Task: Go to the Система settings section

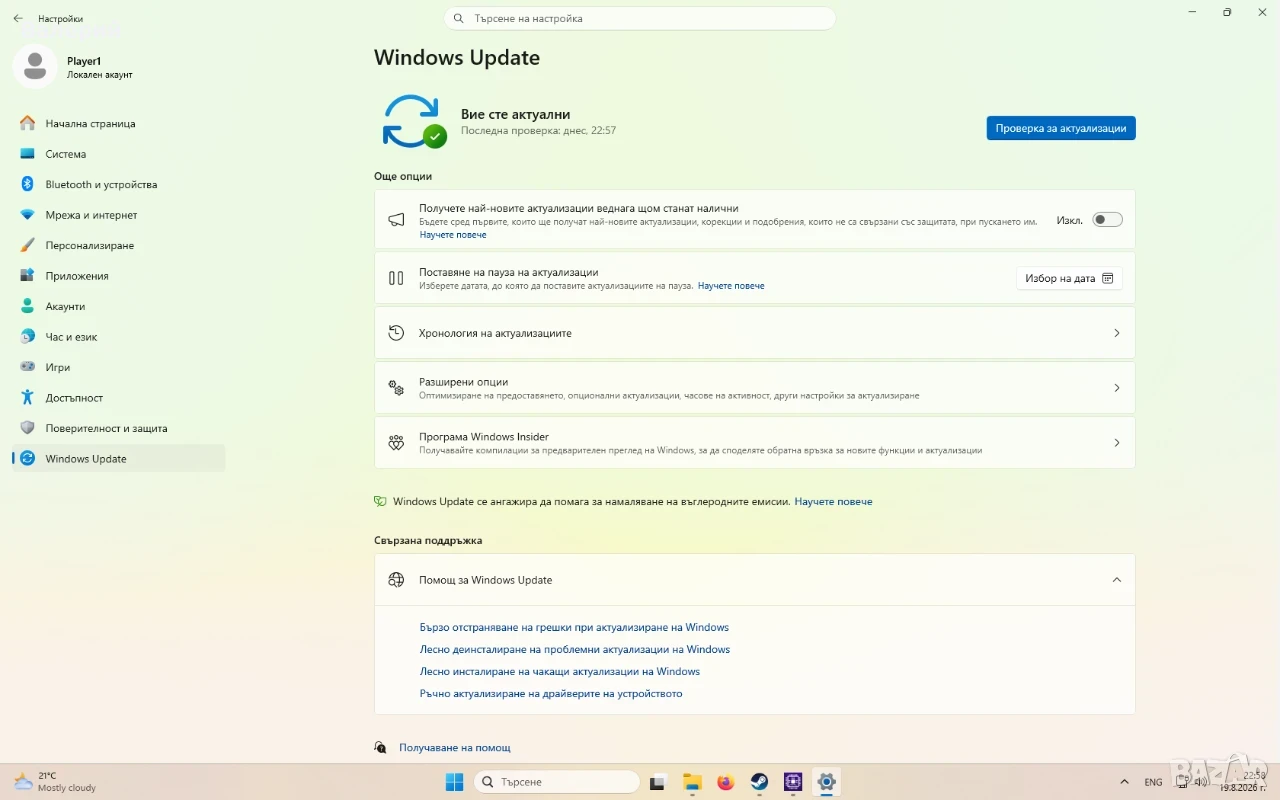Action: [119, 154]
